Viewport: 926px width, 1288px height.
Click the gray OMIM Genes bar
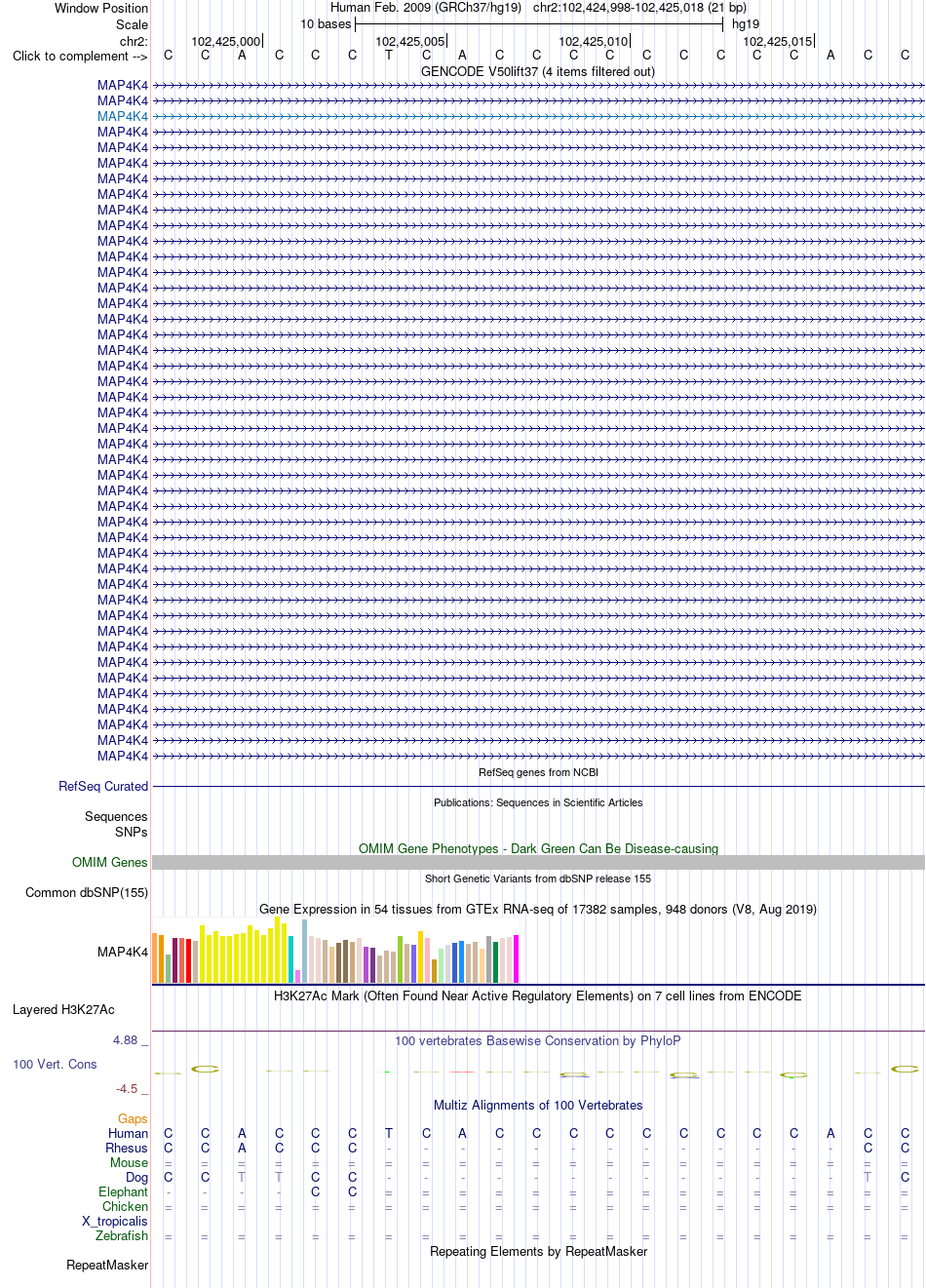[538, 862]
